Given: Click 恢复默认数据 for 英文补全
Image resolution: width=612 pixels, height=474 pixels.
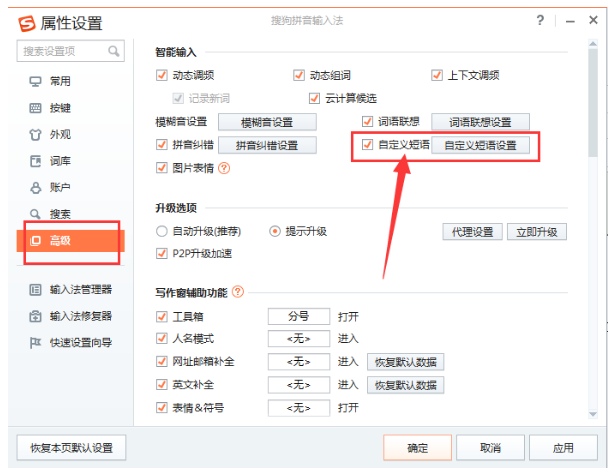Looking at the screenshot, I should tap(406, 385).
